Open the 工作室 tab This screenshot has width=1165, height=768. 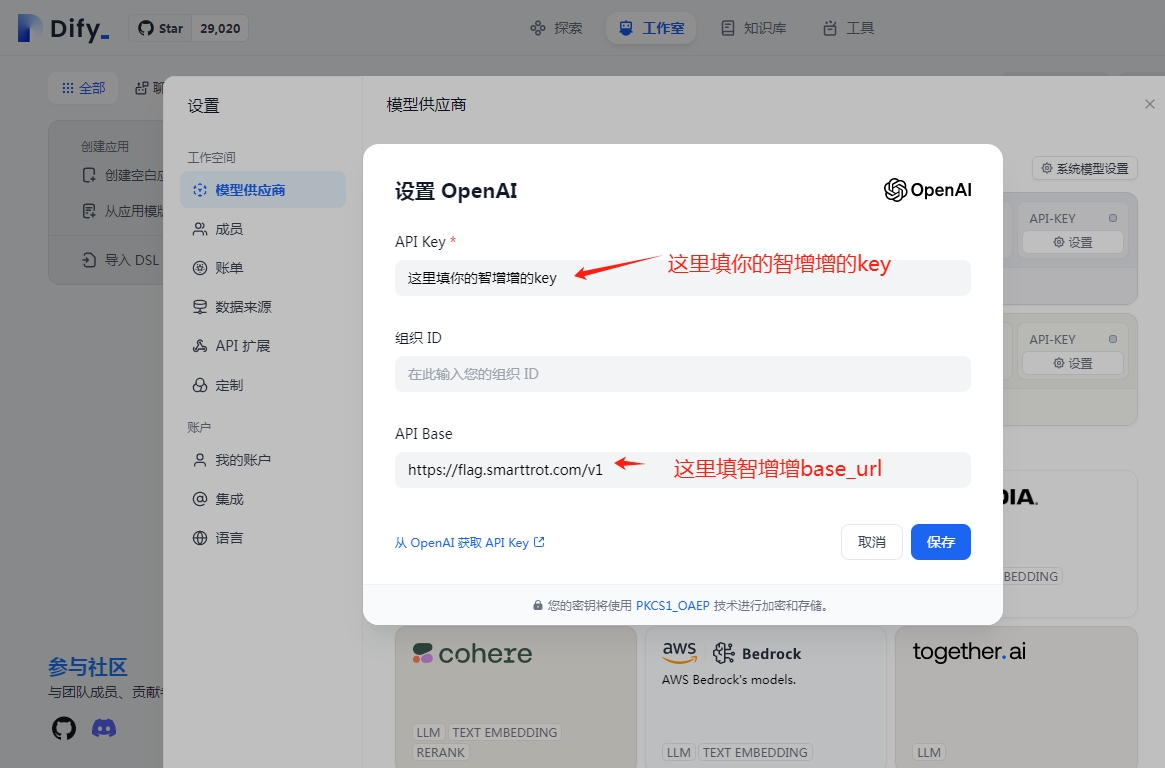[x=652, y=28]
